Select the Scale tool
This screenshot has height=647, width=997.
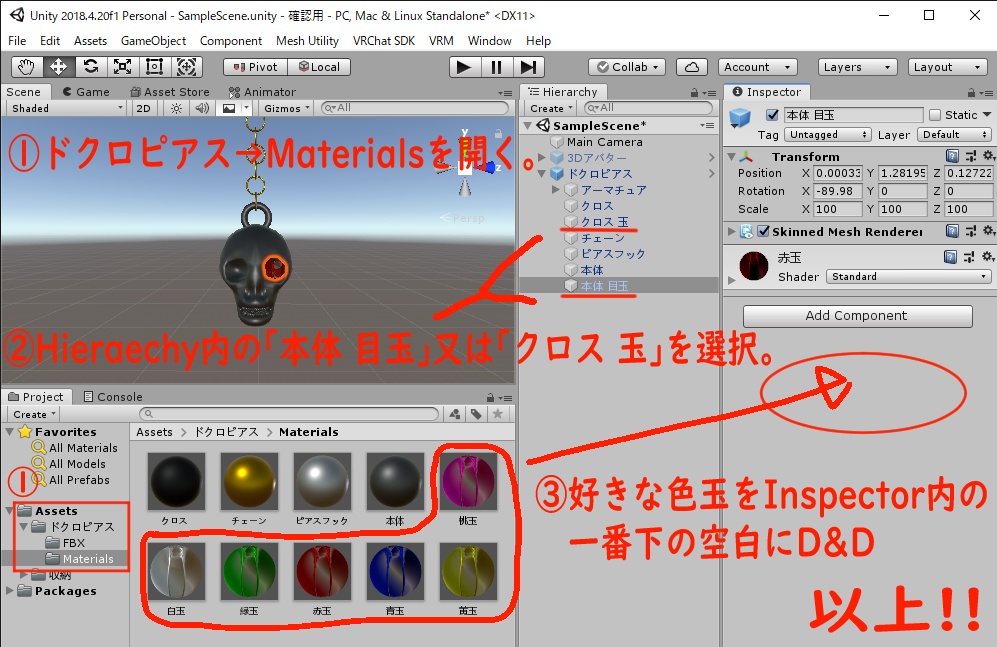coord(121,66)
